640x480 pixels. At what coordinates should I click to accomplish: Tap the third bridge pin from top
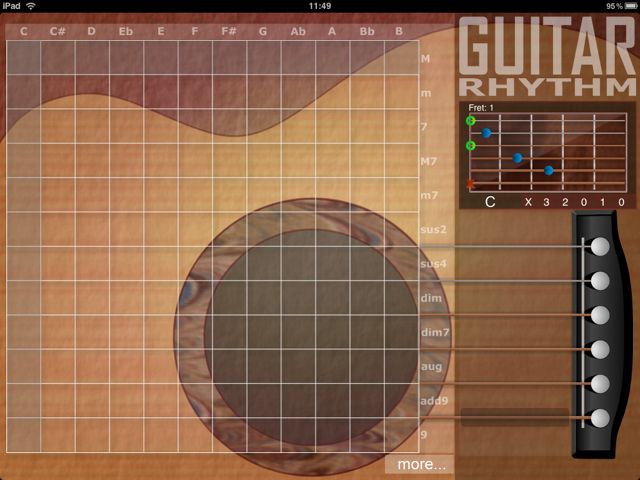click(x=600, y=315)
